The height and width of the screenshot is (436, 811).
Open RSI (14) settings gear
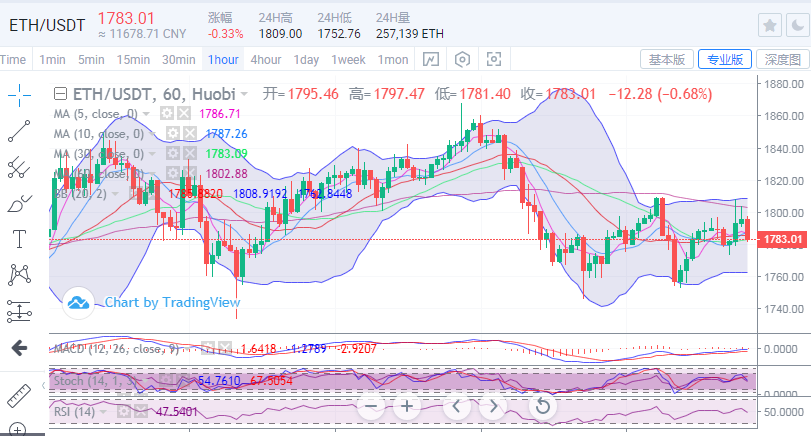(x=124, y=412)
